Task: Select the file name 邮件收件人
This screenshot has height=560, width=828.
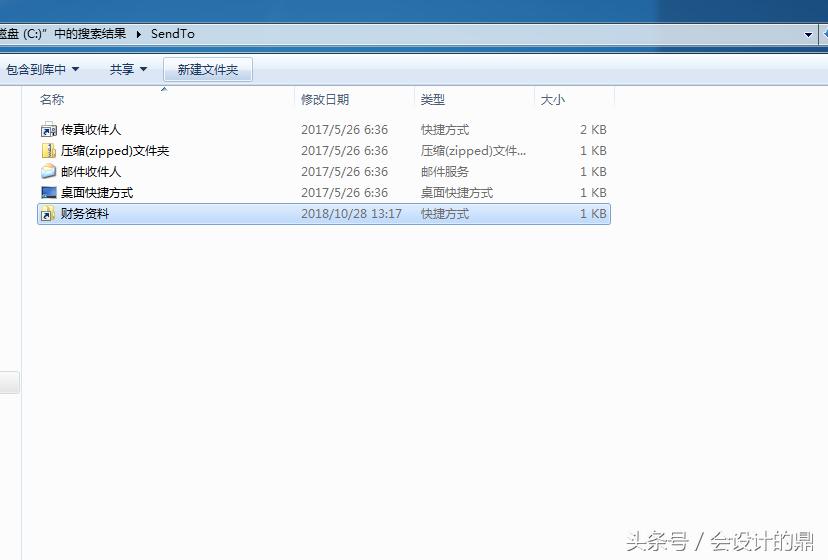Action: point(91,172)
